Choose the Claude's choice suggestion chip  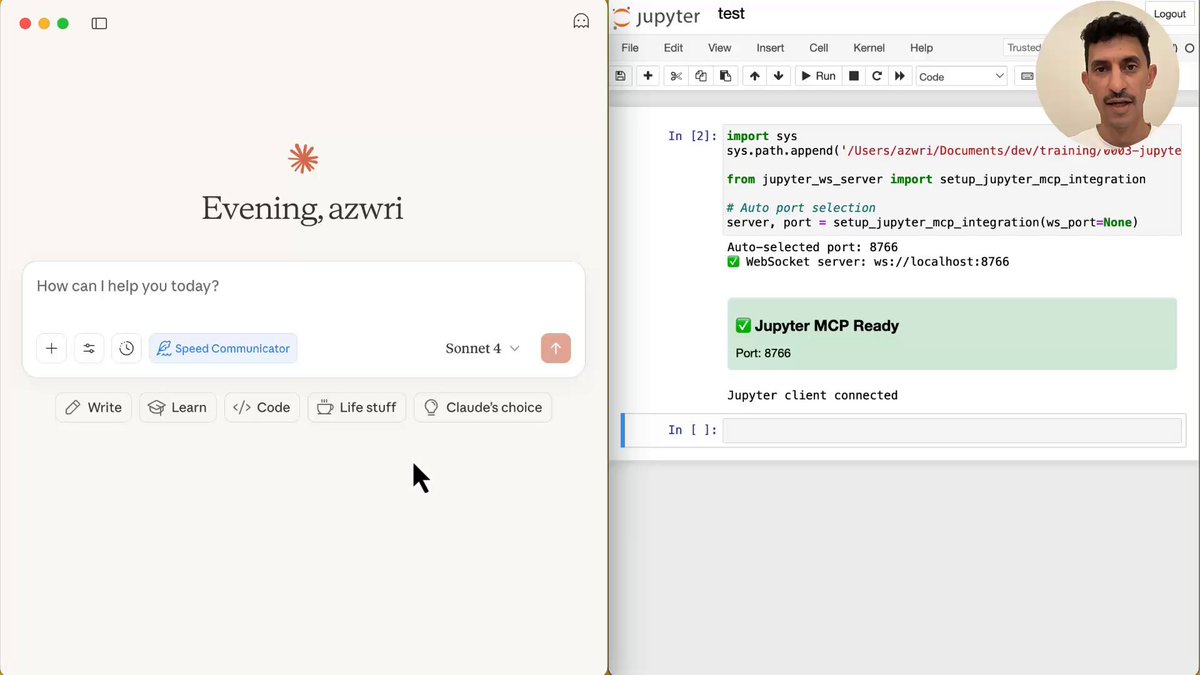point(483,407)
